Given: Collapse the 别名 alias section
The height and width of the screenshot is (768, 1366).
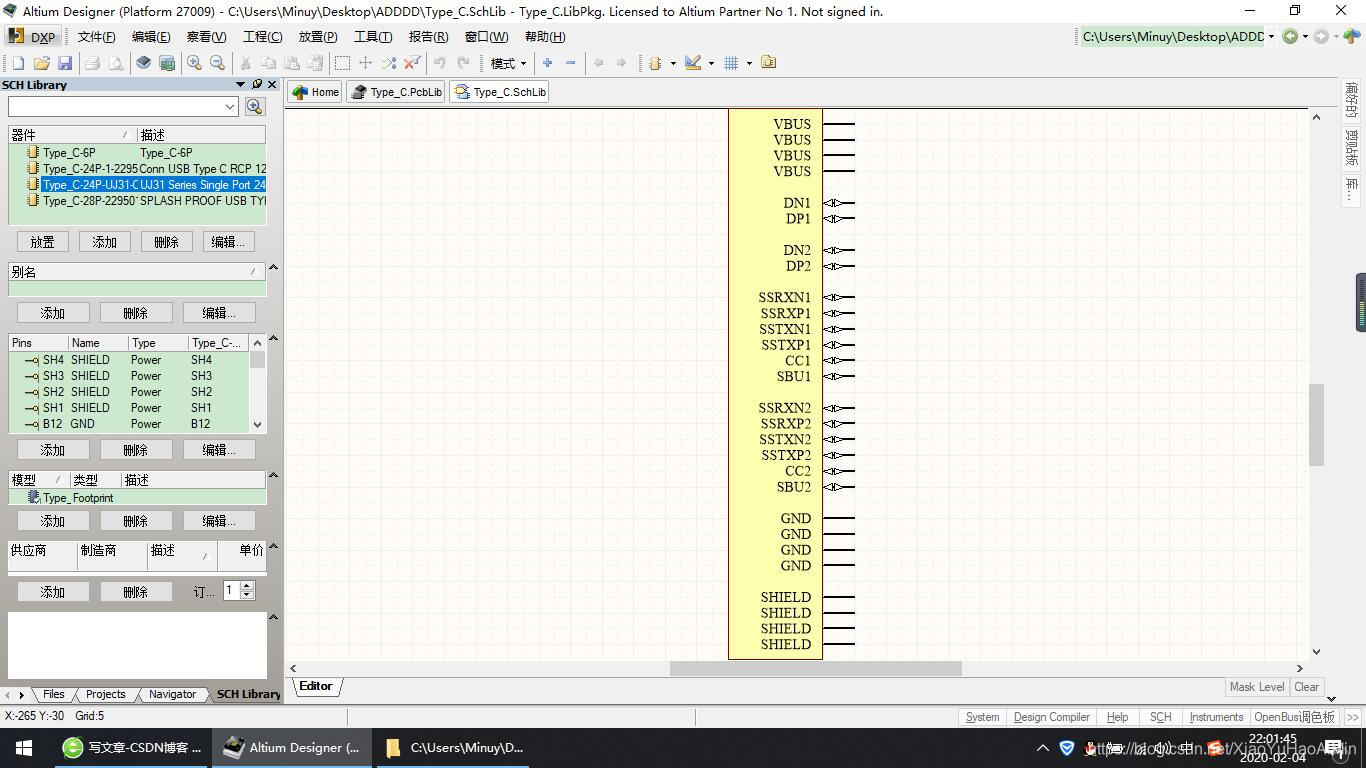Looking at the screenshot, I should tap(273, 267).
